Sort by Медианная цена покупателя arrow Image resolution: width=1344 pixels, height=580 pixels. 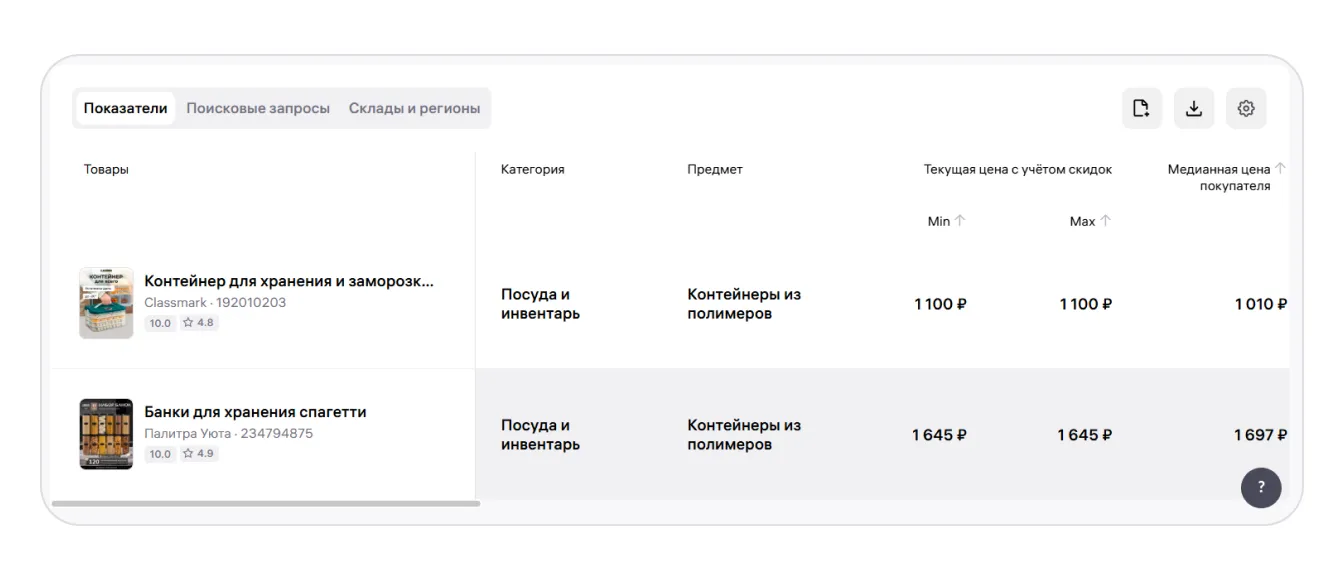(1280, 169)
